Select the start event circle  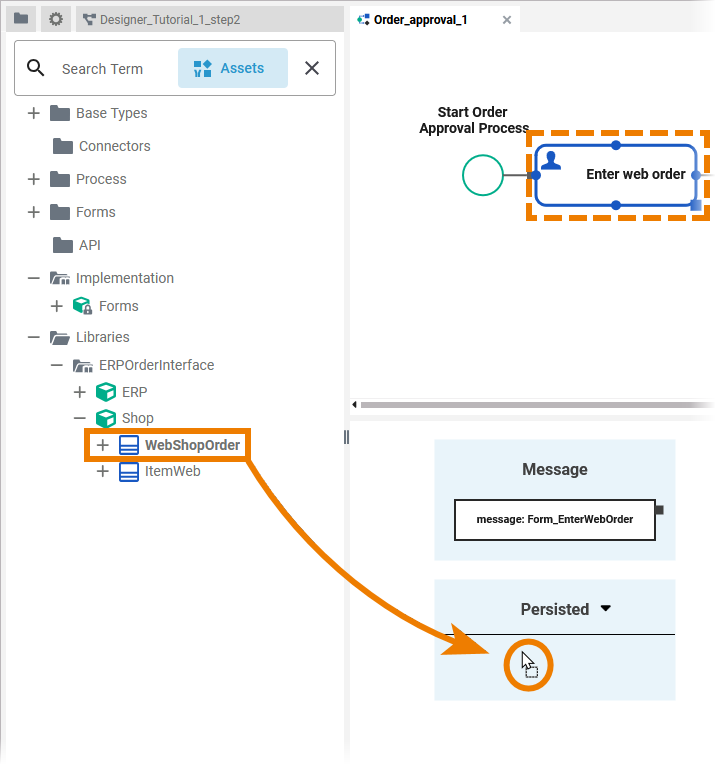483,175
